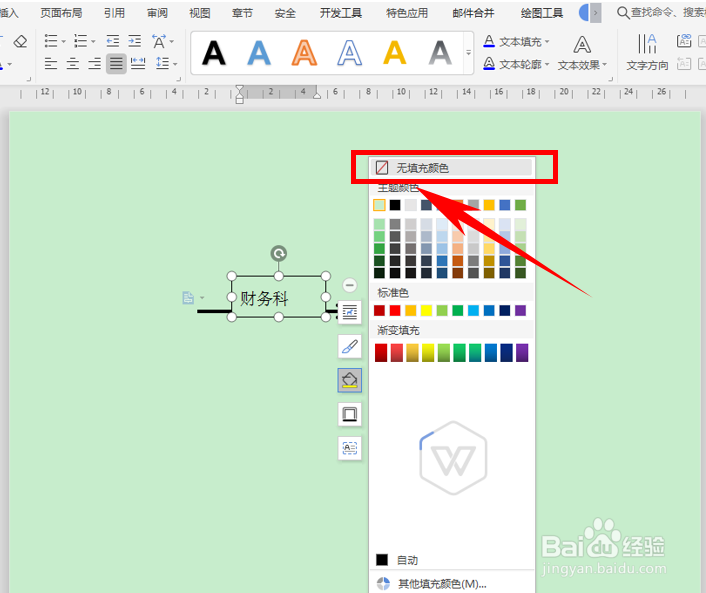Increase the paragraph indent
Image resolution: width=706 pixels, height=593 pixels.
pyautogui.click(x=135, y=41)
